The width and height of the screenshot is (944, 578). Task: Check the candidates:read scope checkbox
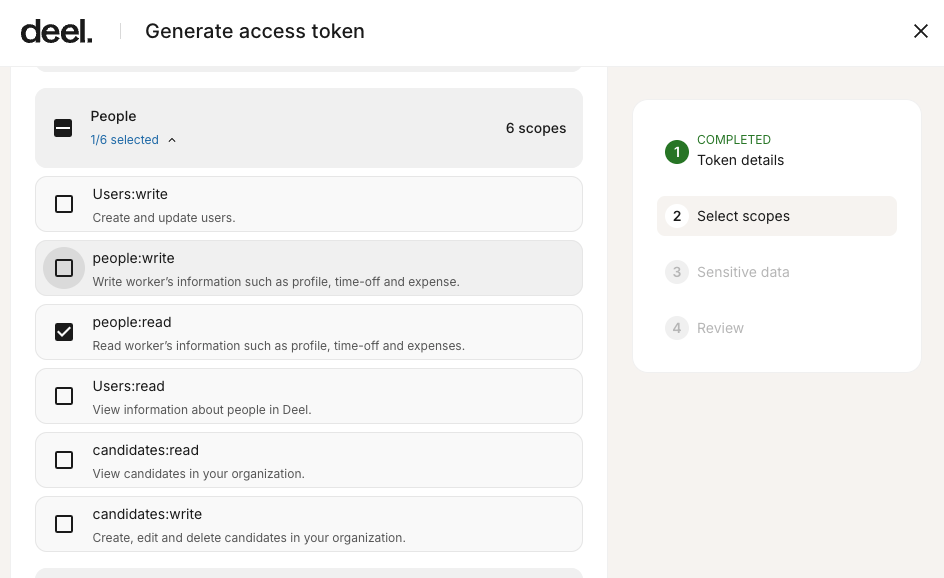coord(64,460)
